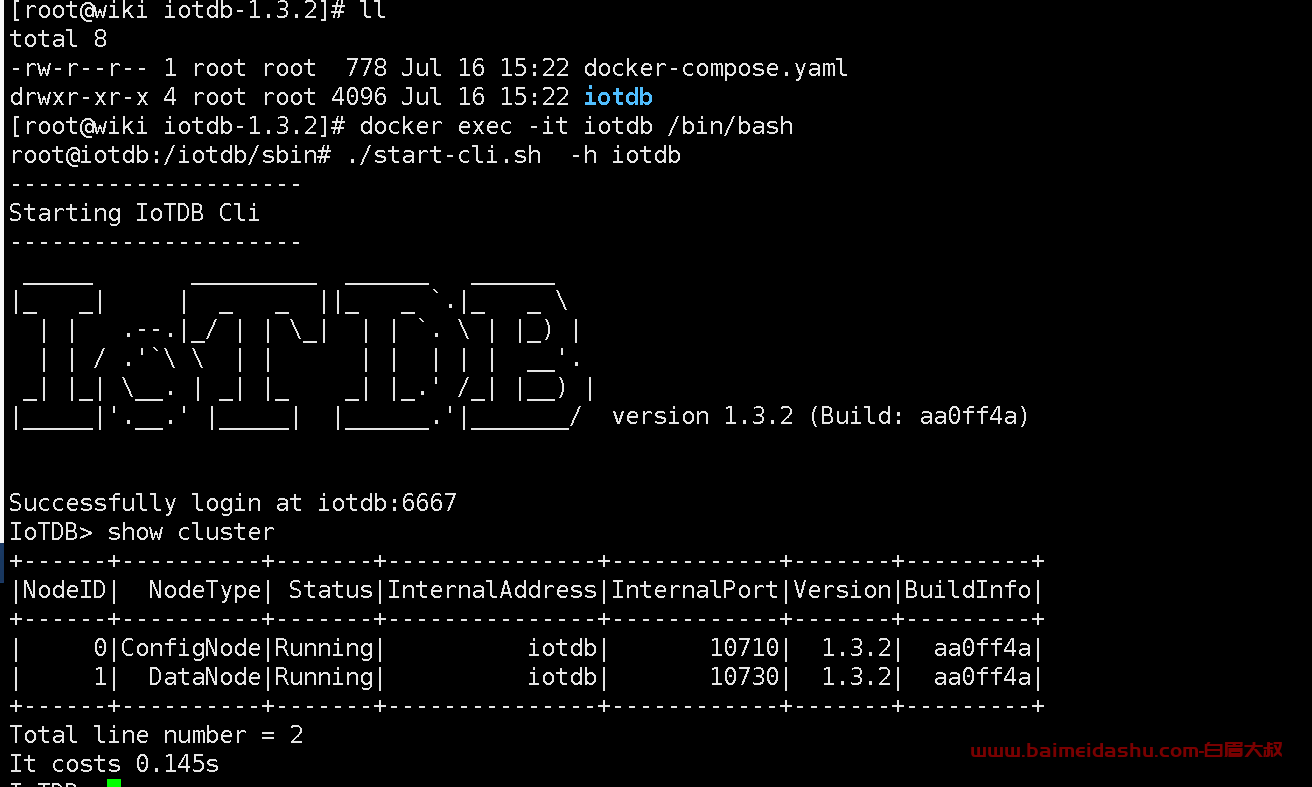Click the Running status in ConfigNode row
This screenshot has width=1312, height=787.
coord(324,648)
